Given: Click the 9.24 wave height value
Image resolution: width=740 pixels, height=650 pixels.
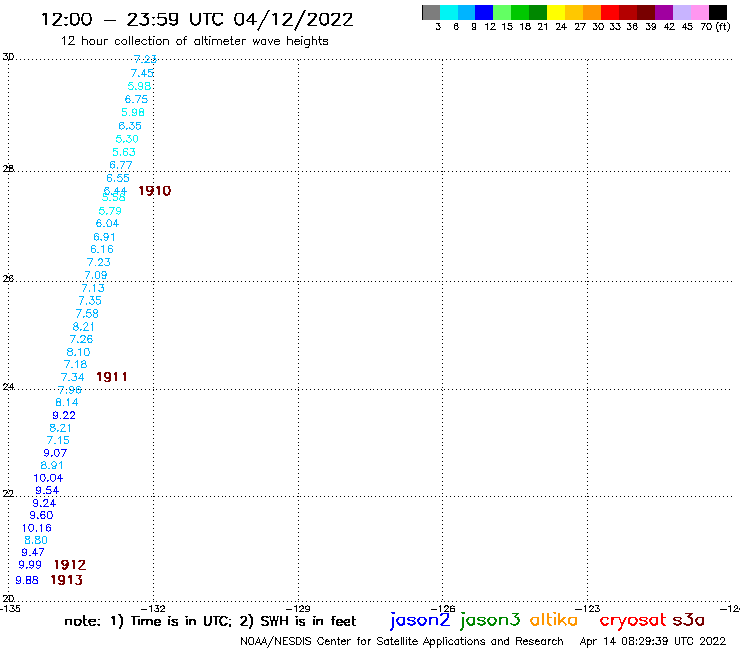Looking at the screenshot, I should (44, 503).
